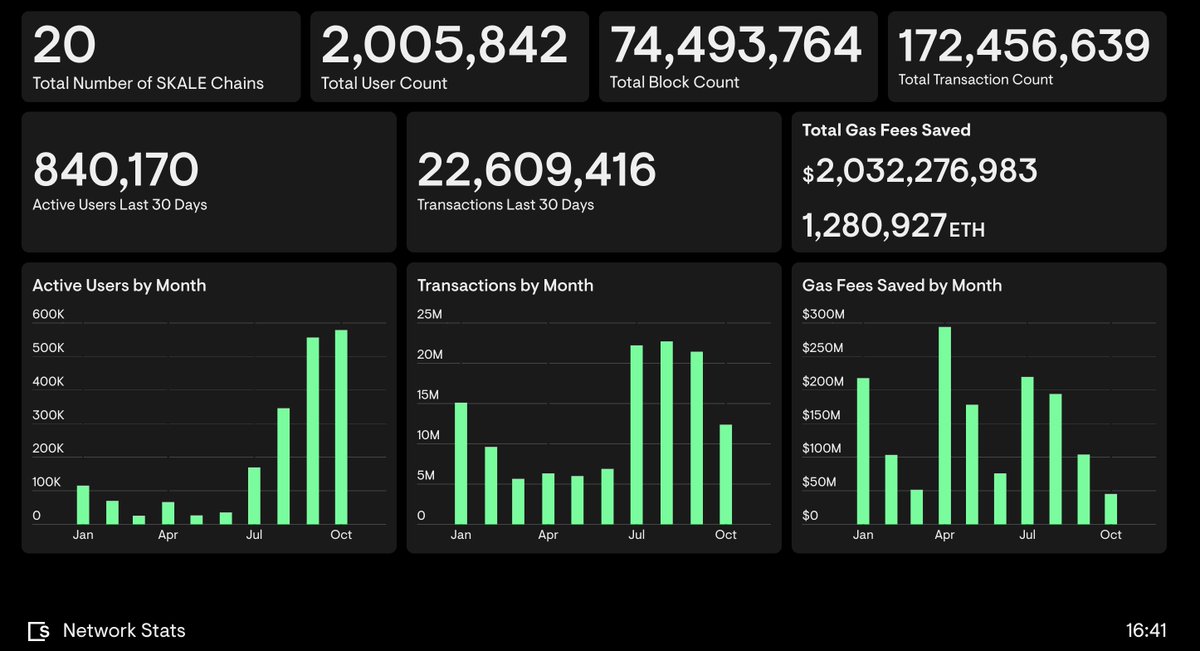Click the October bar in Active Users chart
Screen dimensions: 1200x651
[341, 427]
